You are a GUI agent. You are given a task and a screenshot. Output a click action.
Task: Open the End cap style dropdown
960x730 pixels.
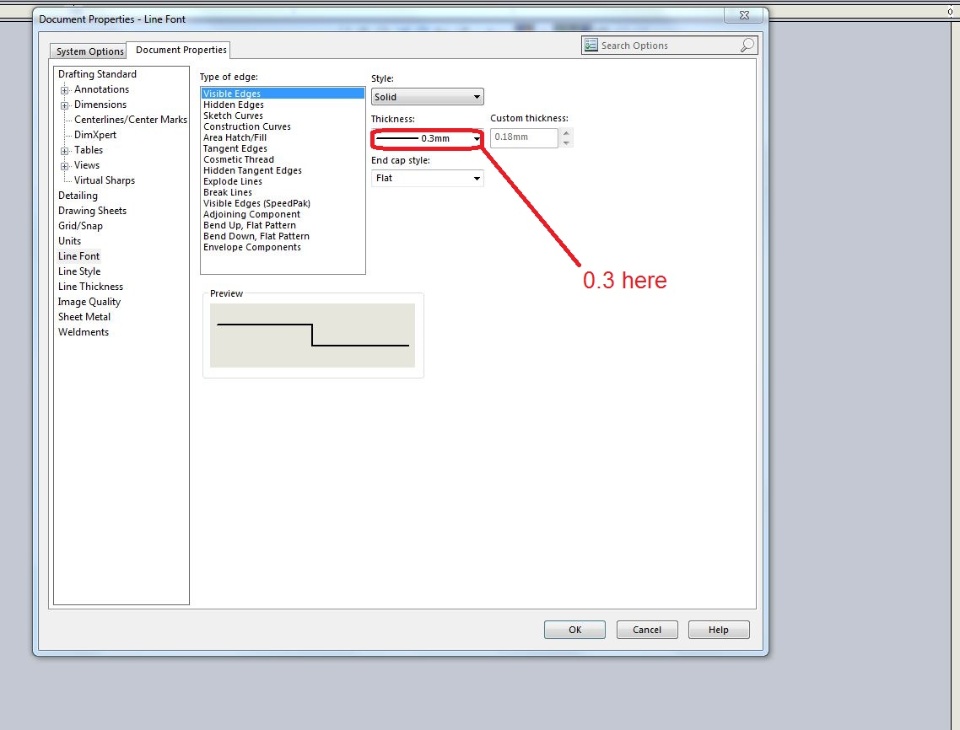pyautogui.click(x=427, y=178)
